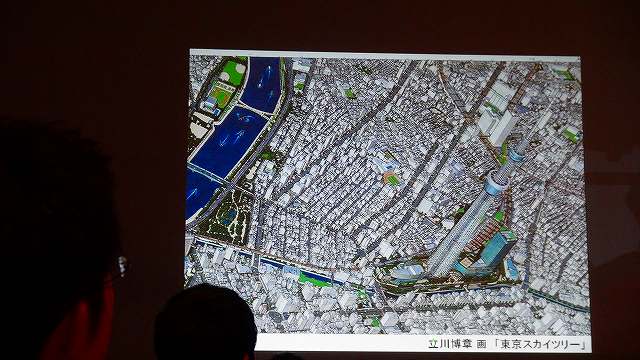The width and height of the screenshot is (640, 360).
Task: Click the green patch right of the Skytree top
Action: point(571,134)
